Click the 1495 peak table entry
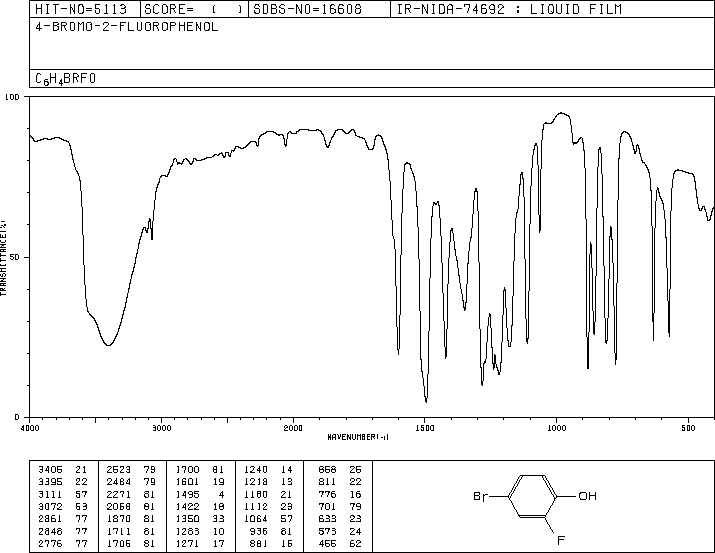The image size is (715, 553). click(x=187, y=494)
